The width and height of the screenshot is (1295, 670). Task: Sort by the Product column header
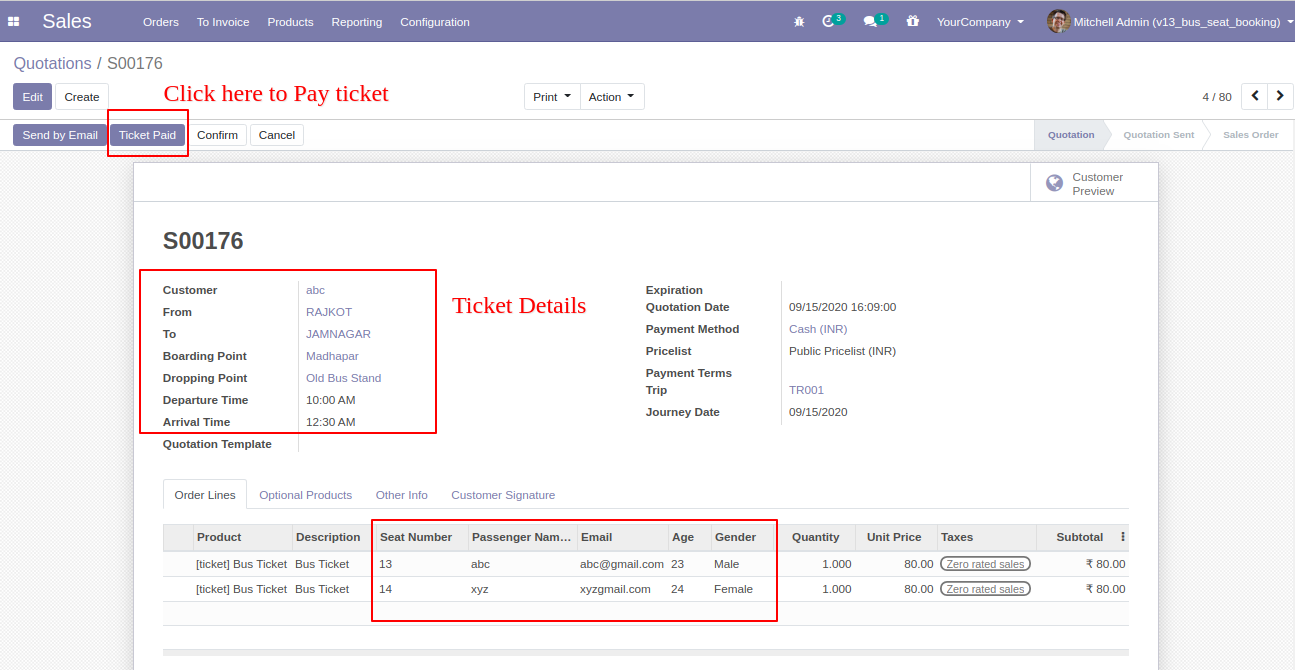[242, 537]
